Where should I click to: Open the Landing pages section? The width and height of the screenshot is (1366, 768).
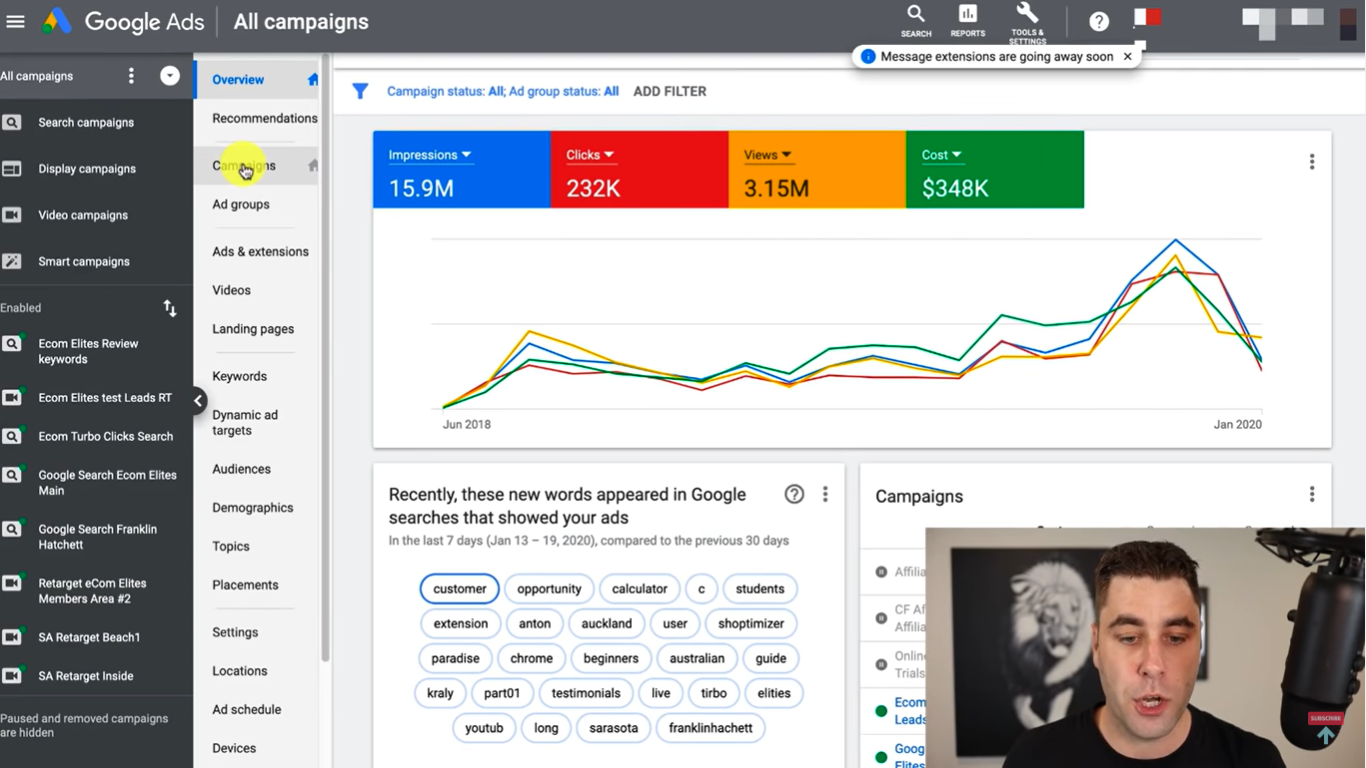253,329
